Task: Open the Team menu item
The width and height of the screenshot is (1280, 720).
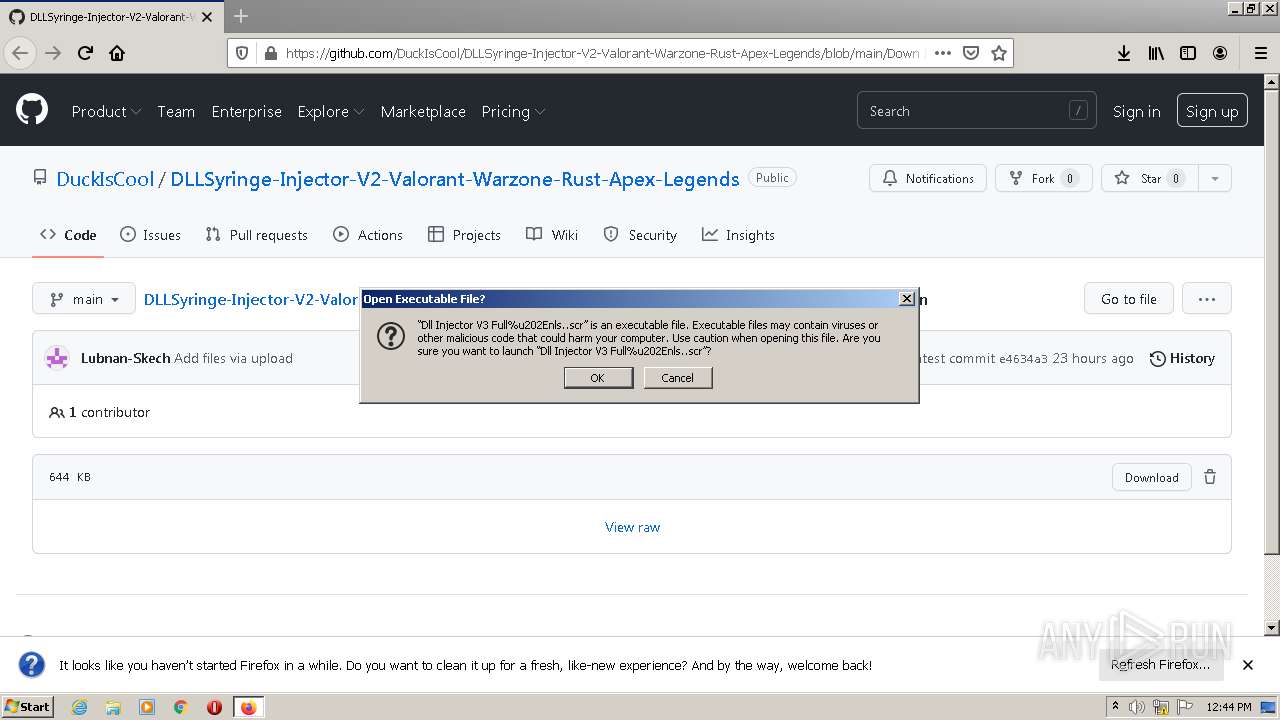Action: coord(176,111)
